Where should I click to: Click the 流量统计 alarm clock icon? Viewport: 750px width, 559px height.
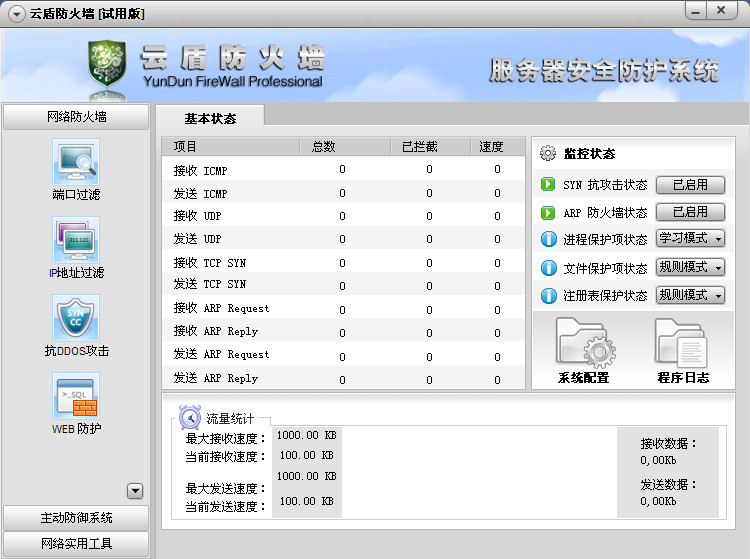(190, 417)
